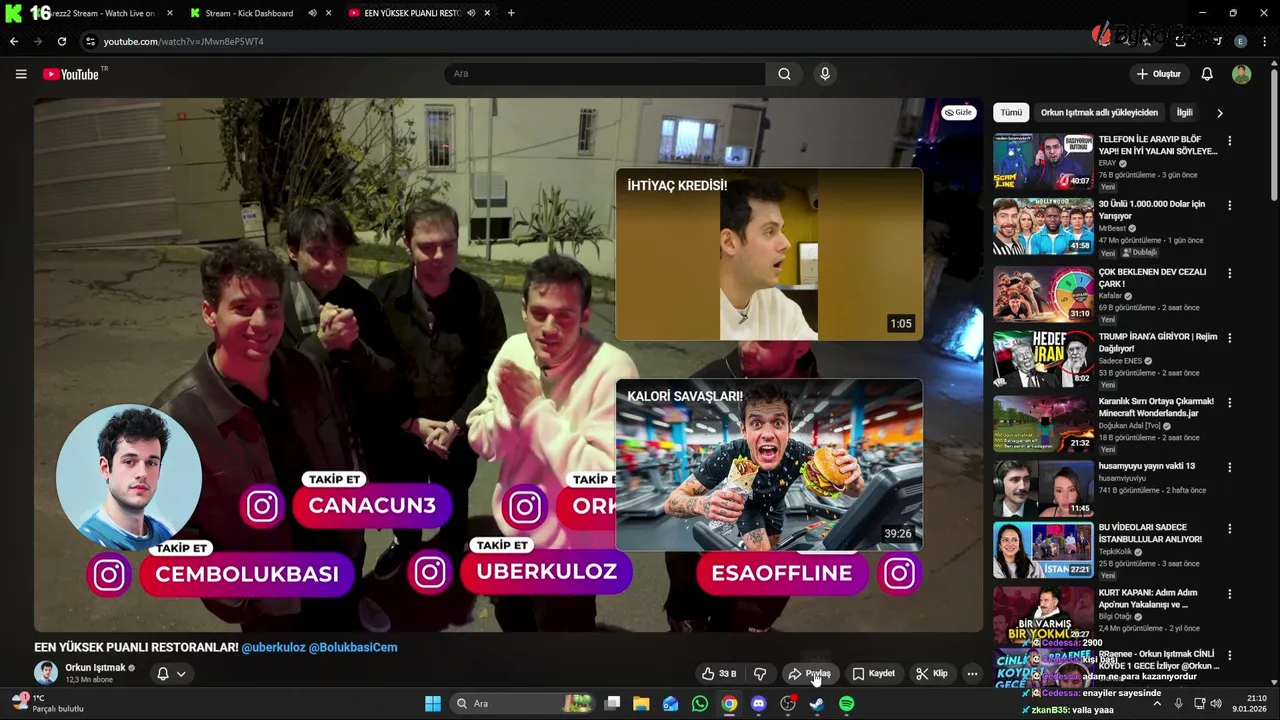The height and width of the screenshot is (720, 1280).
Task: Open Minecraft Wonderlands.jar video thumbnail
Action: point(1043,423)
